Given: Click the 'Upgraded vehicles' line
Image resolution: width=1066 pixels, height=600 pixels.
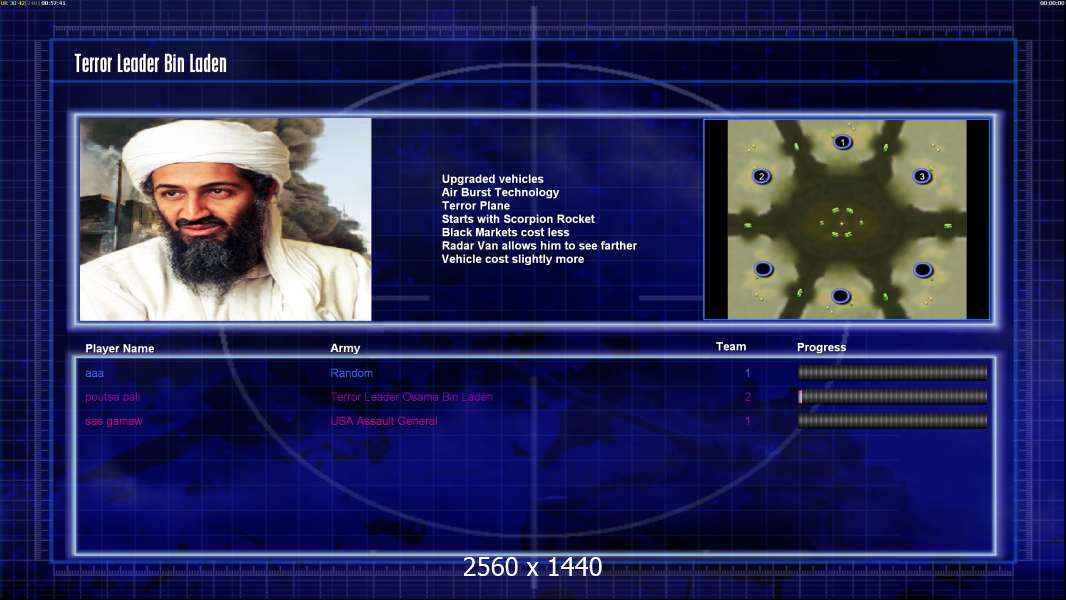Looking at the screenshot, I should pyautogui.click(x=492, y=179).
